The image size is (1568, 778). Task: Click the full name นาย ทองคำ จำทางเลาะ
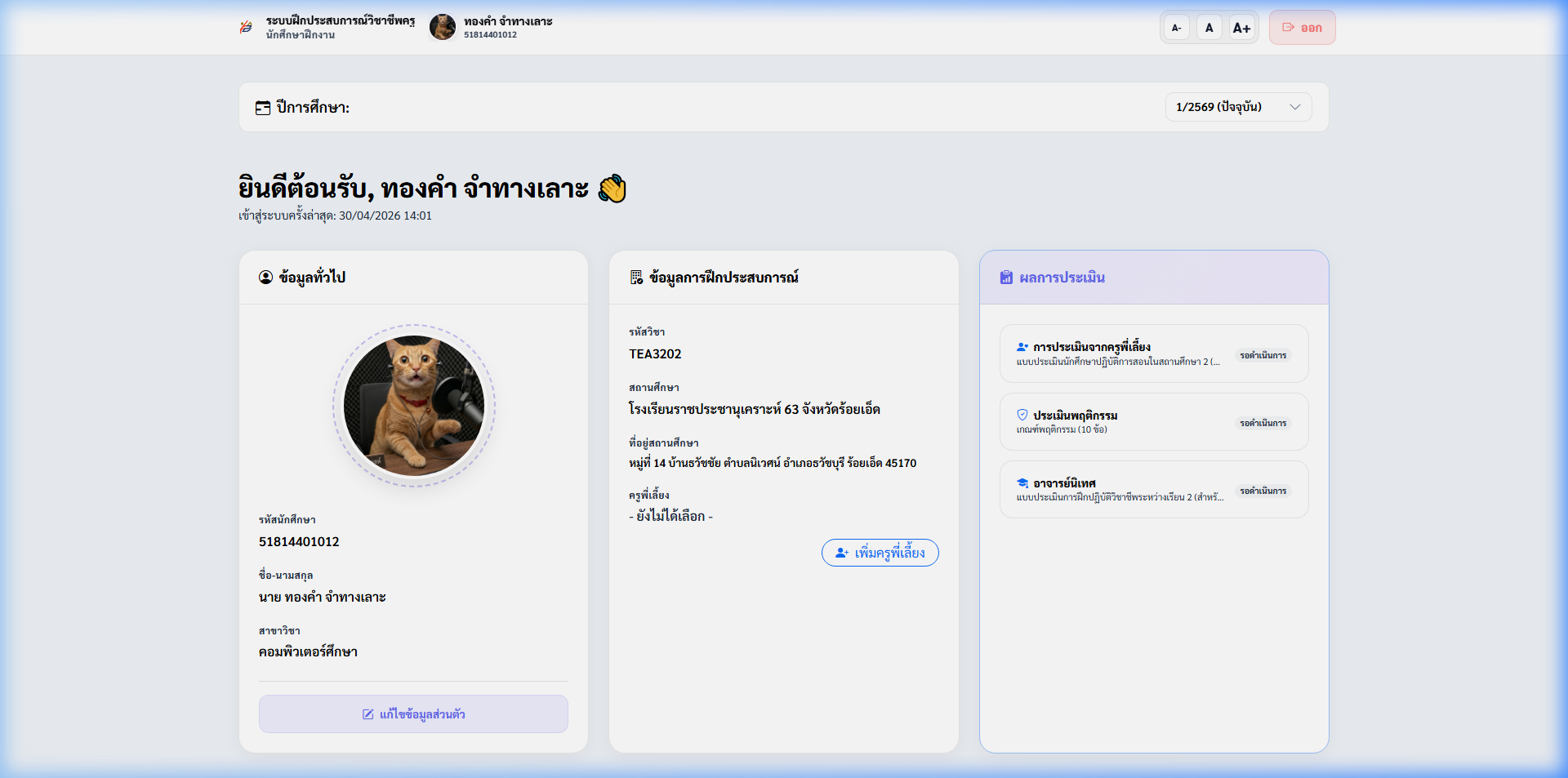323,597
